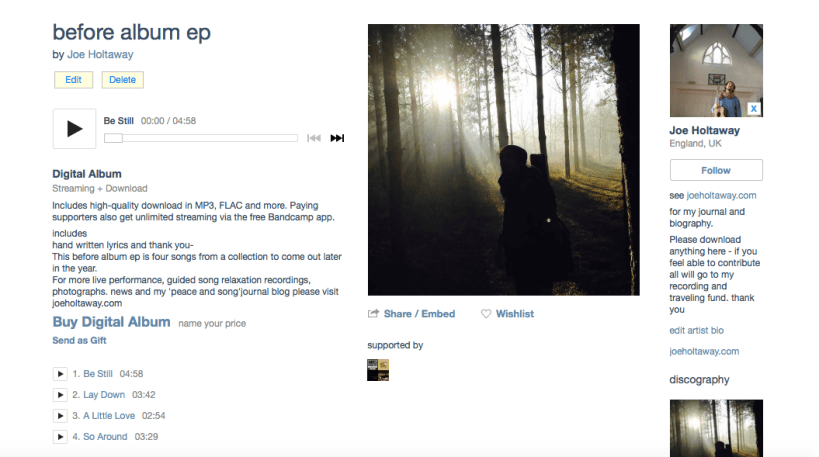Screen dimensions: 819x457
Task: Play track 1 Be Still
Action: (x=60, y=374)
